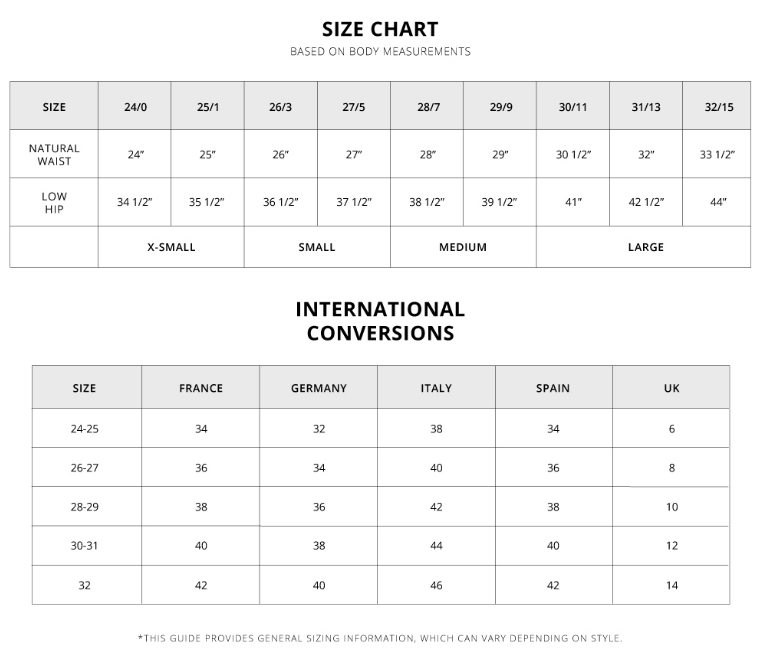Viewport: 757px width, 651px height.
Task: Select the GERMANY column header
Action: 319,388
